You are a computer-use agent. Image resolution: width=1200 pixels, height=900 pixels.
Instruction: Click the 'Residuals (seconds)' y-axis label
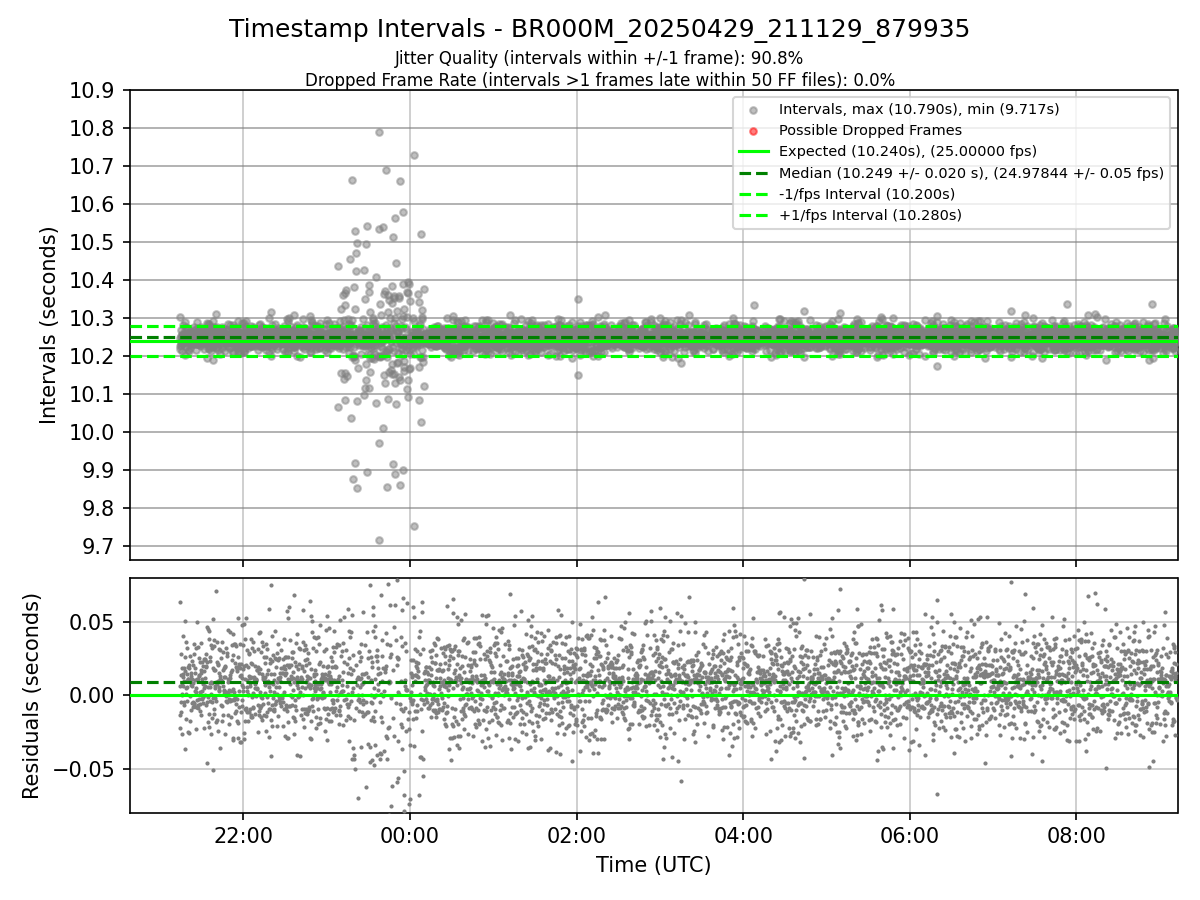(31, 696)
